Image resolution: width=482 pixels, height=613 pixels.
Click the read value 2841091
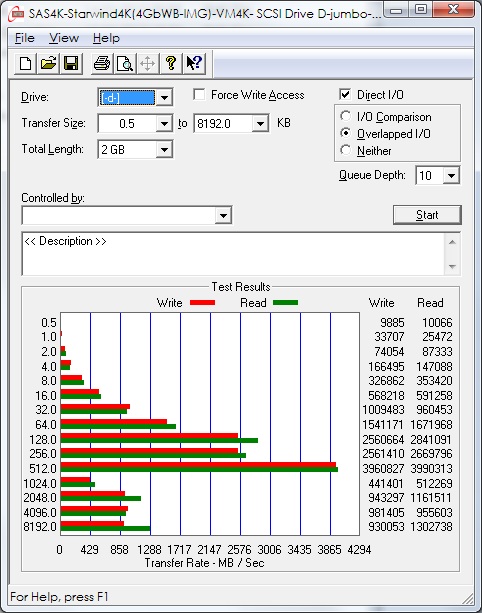(432, 439)
